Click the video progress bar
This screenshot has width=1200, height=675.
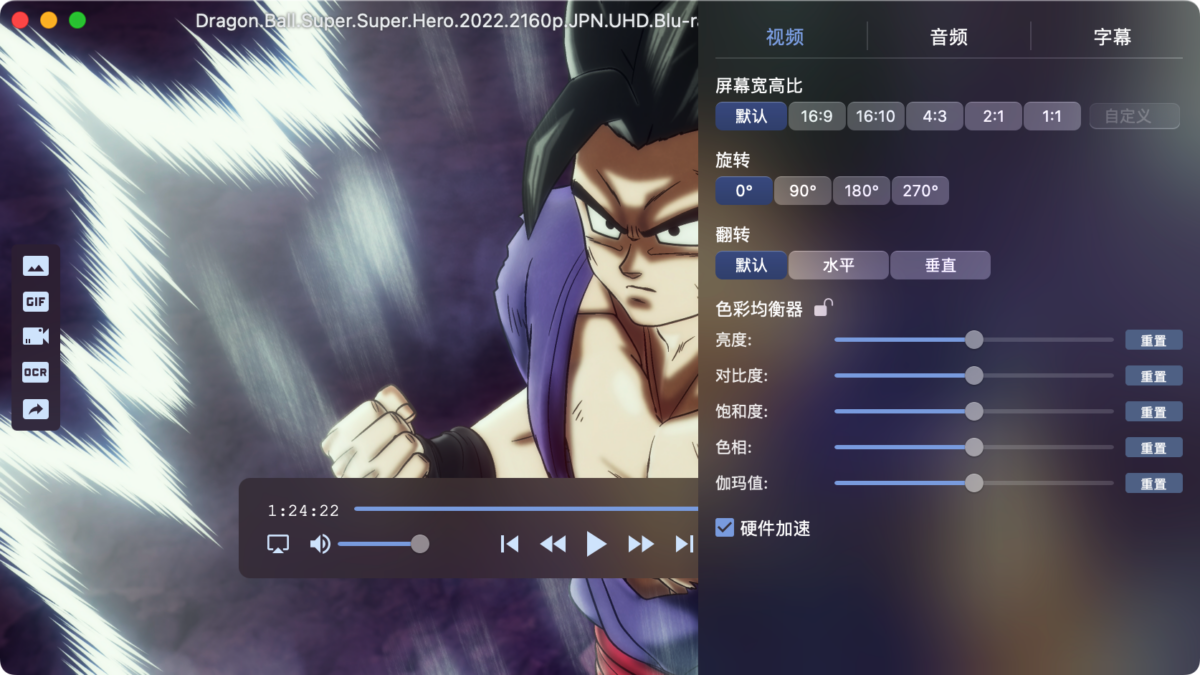coord(526,509)
